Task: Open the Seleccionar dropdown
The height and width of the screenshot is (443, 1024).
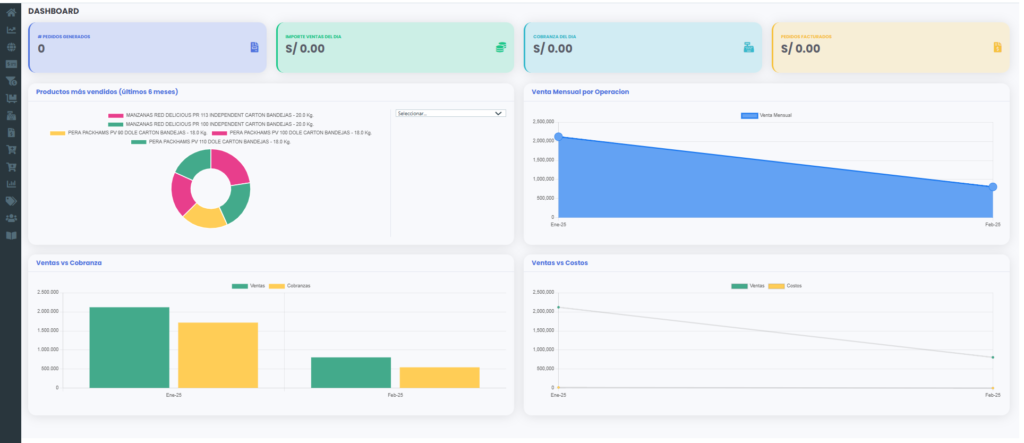Action: pos(450,114)
